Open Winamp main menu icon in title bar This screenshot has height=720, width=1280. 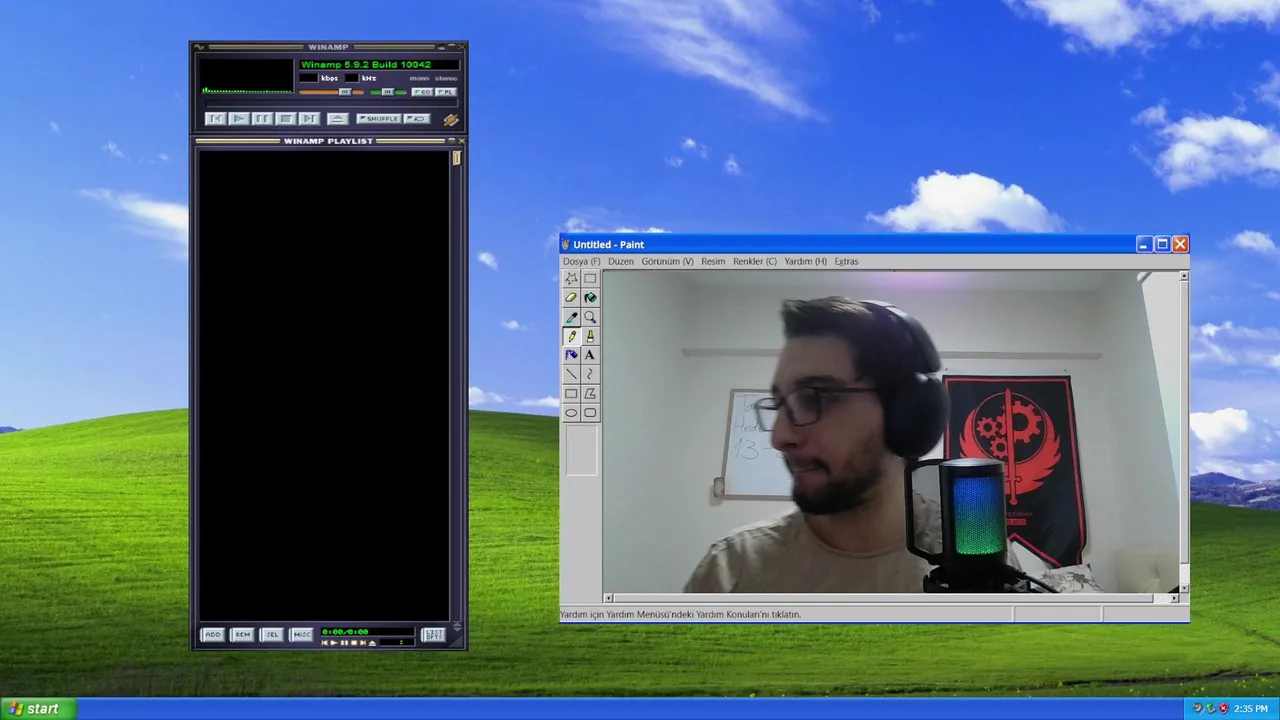coord(199,47)
